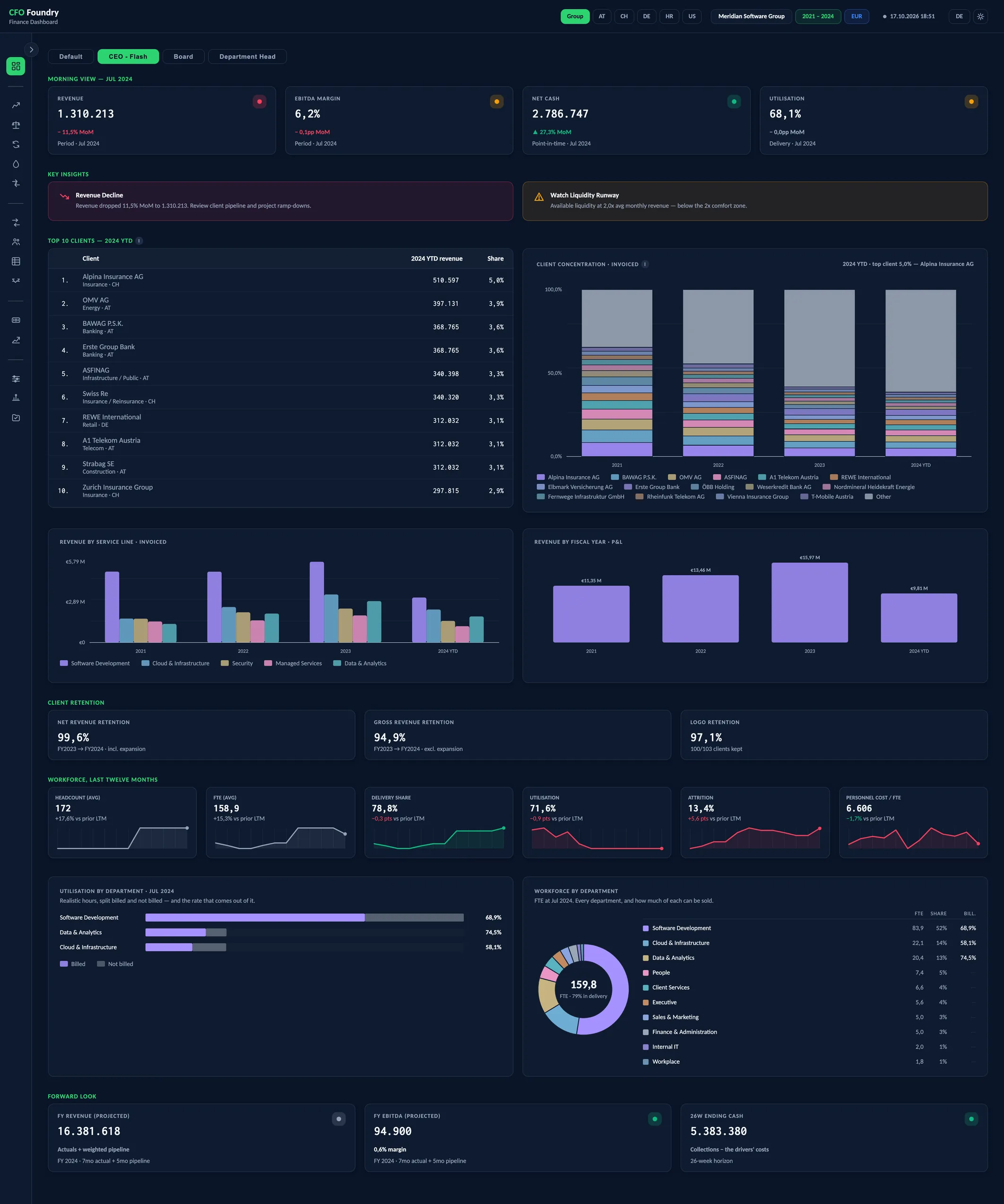Open the Meridian Software Group selector
1004x1204 pixels.
click(751, 16)
